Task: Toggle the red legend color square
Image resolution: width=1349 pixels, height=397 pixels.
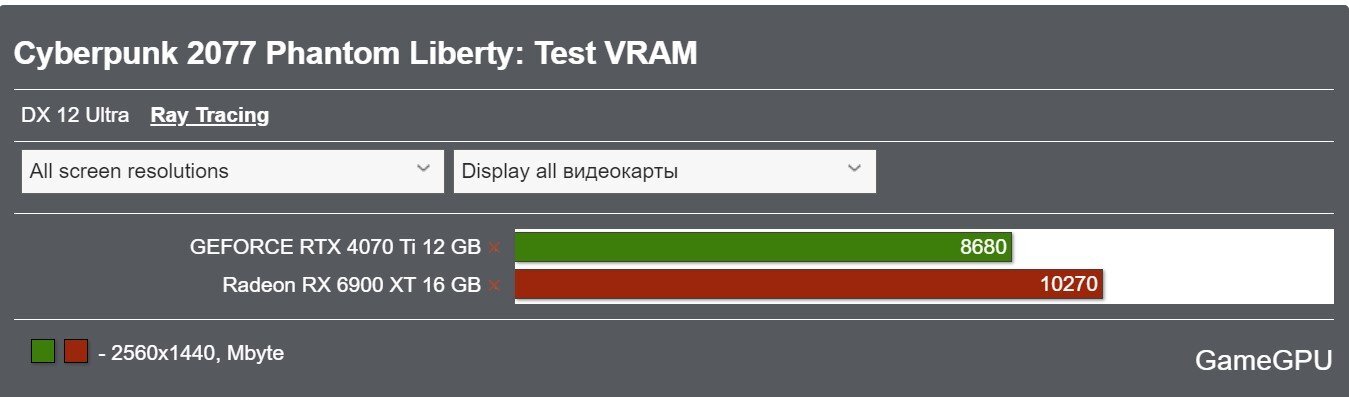Action: [x=76, y=351]
